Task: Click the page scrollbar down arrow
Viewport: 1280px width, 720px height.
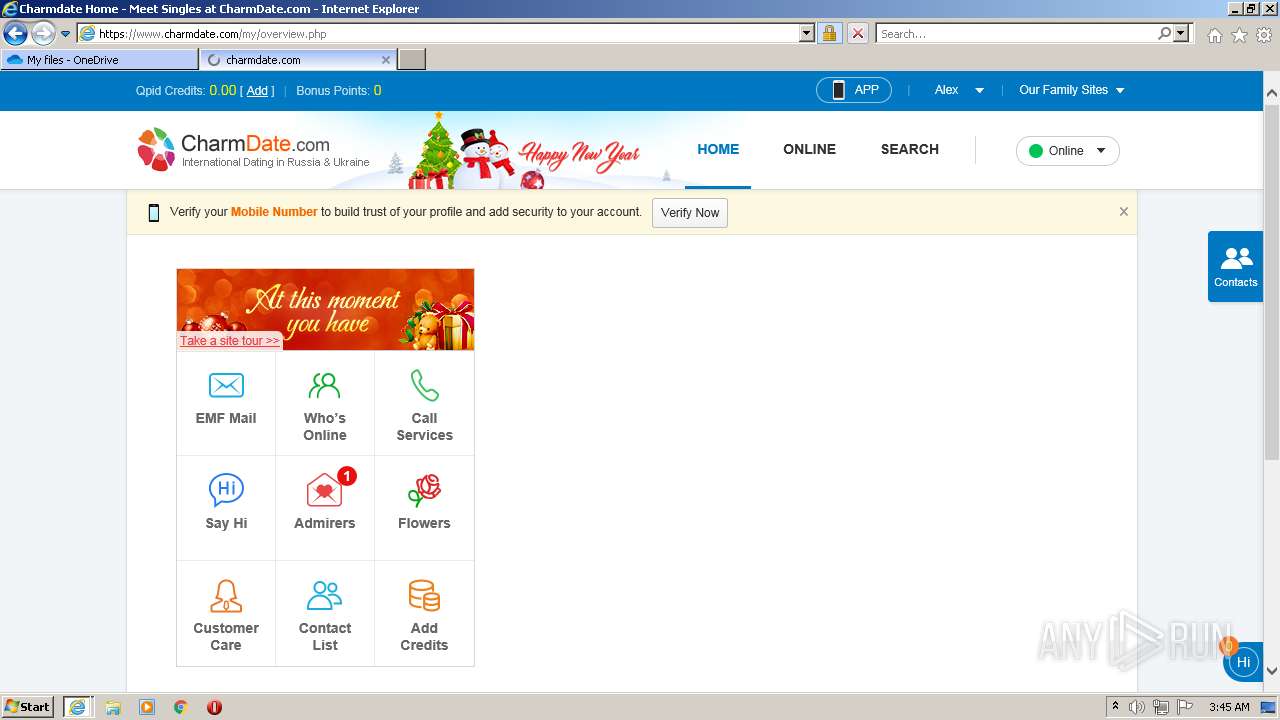Action: 1272,671
